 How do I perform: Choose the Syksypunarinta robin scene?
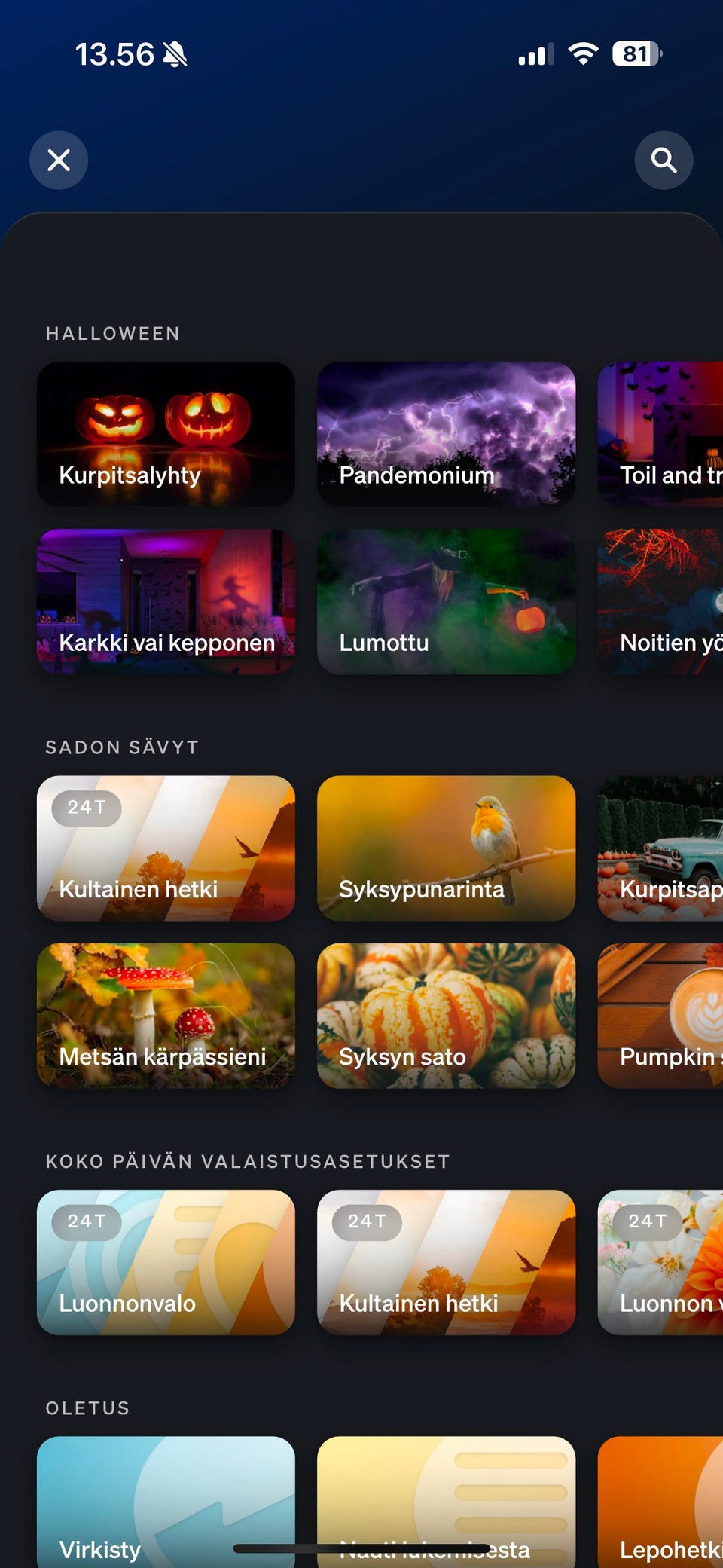pyautogui.click(x=446, y=848)
